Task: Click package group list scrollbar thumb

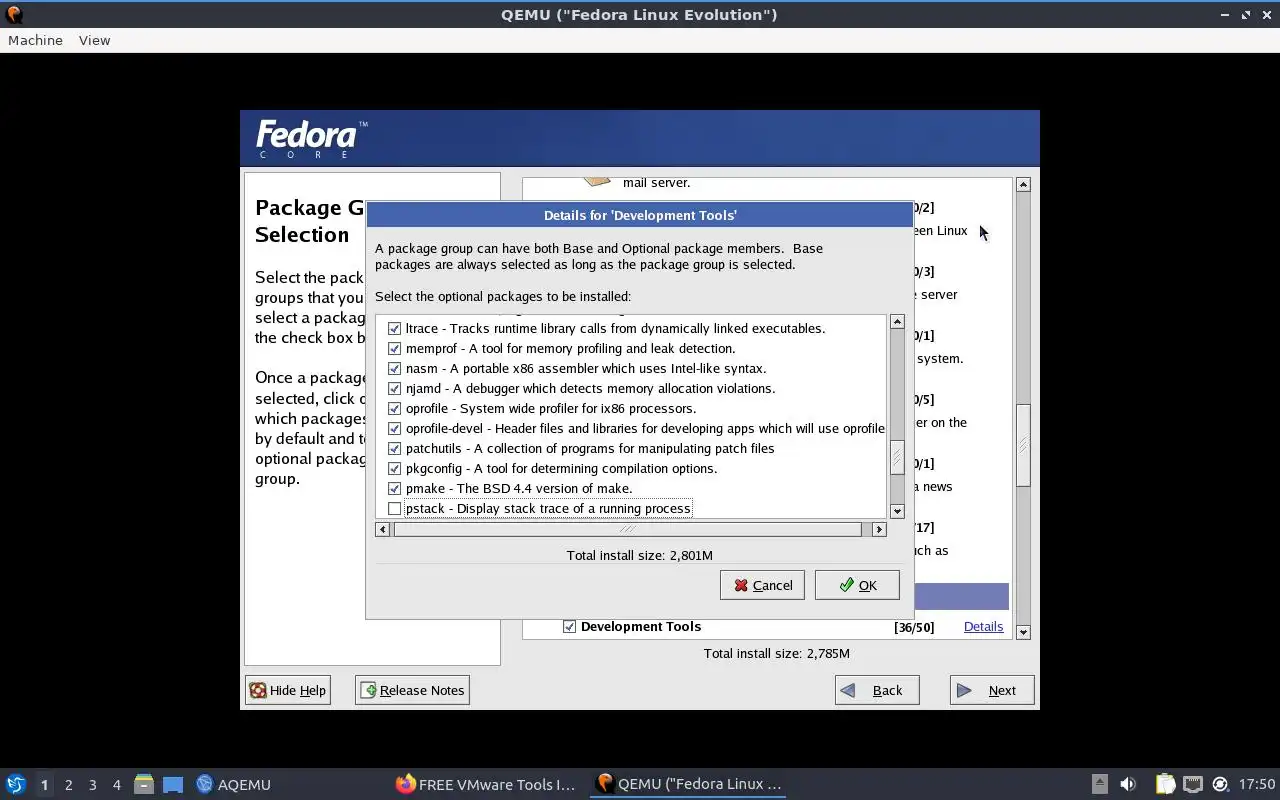Action: [x=1023, y=446]
